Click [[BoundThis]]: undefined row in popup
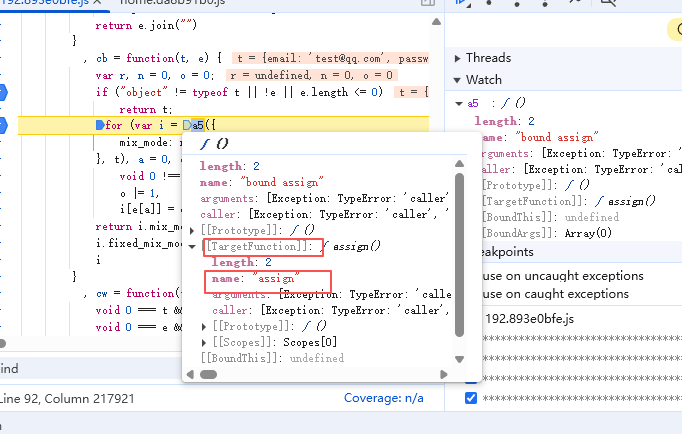The height and width of the screenshot is (434, 682). pos(272,358)
